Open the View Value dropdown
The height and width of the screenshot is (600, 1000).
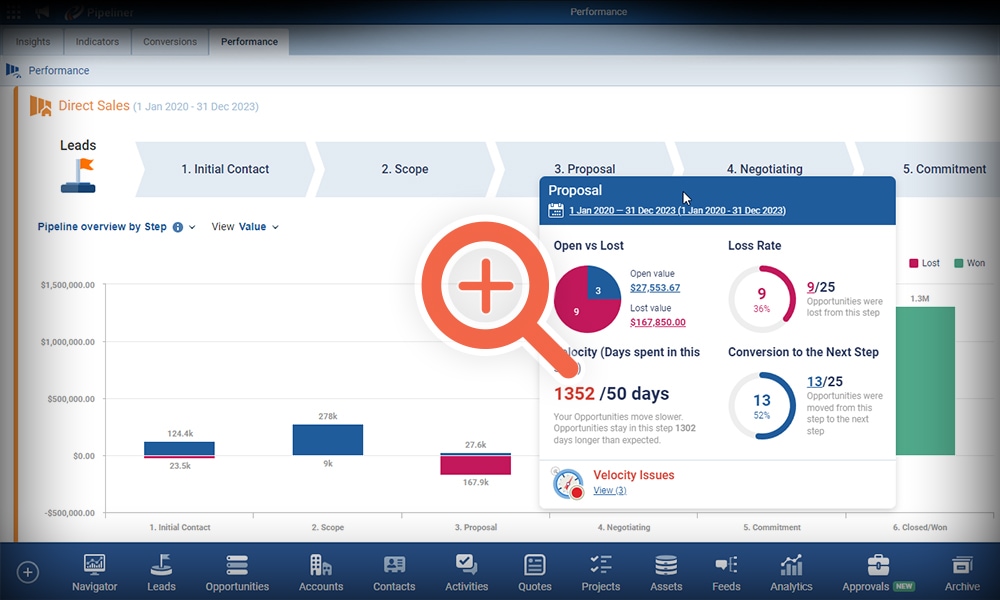(252, 227)
